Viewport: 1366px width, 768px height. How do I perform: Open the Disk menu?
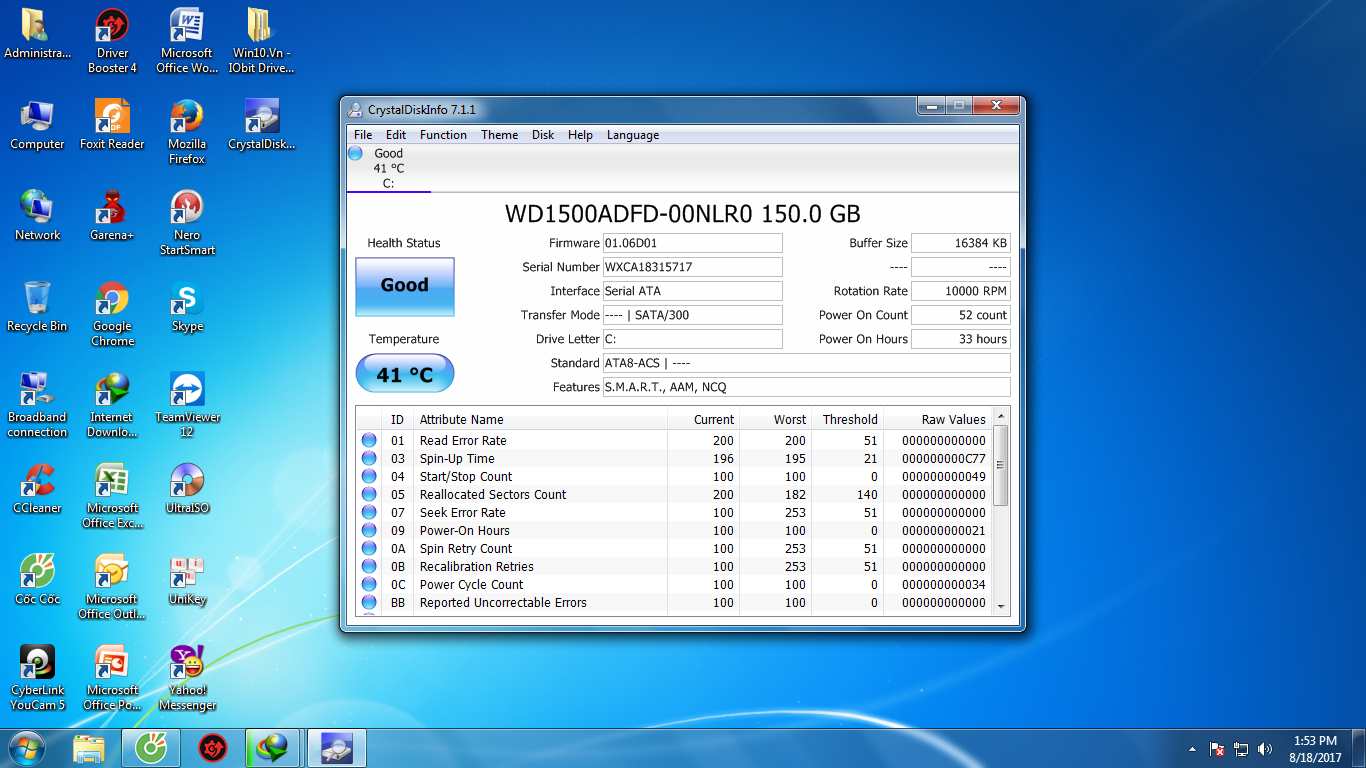click(x=543, y=135)
